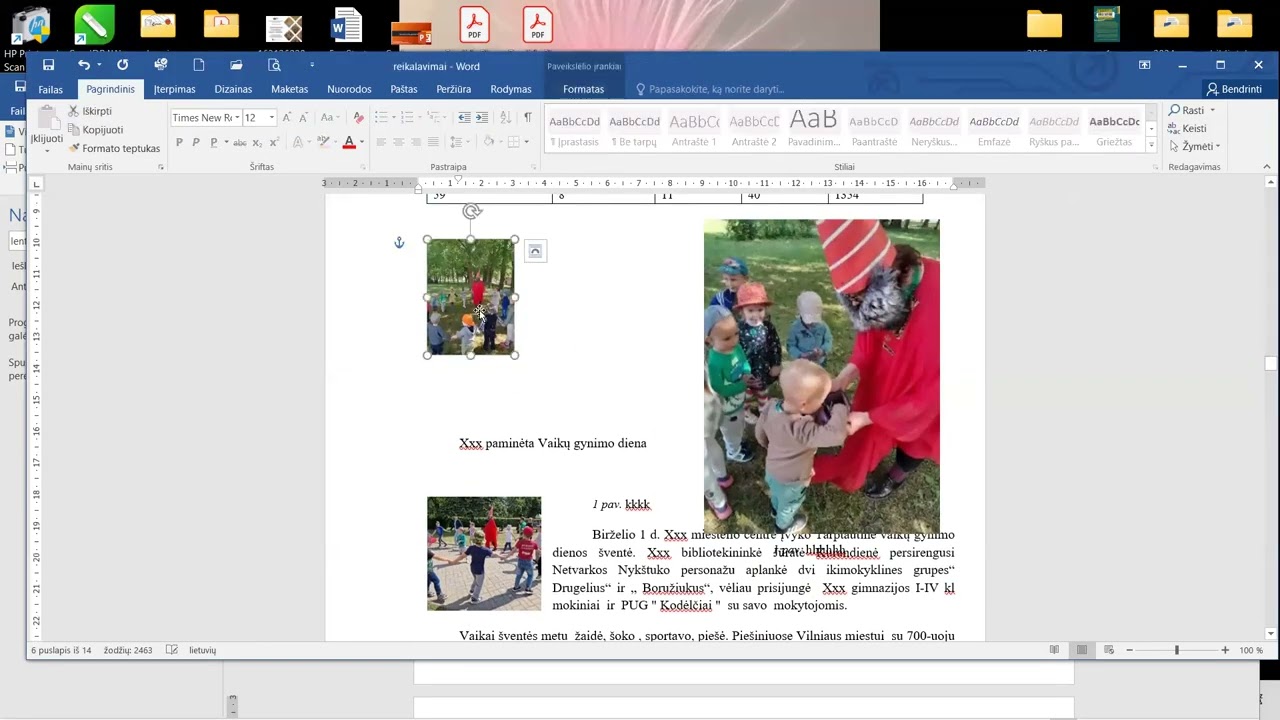1280x720 pixels.
Task: Align the text right
Action: coord(416,142)
